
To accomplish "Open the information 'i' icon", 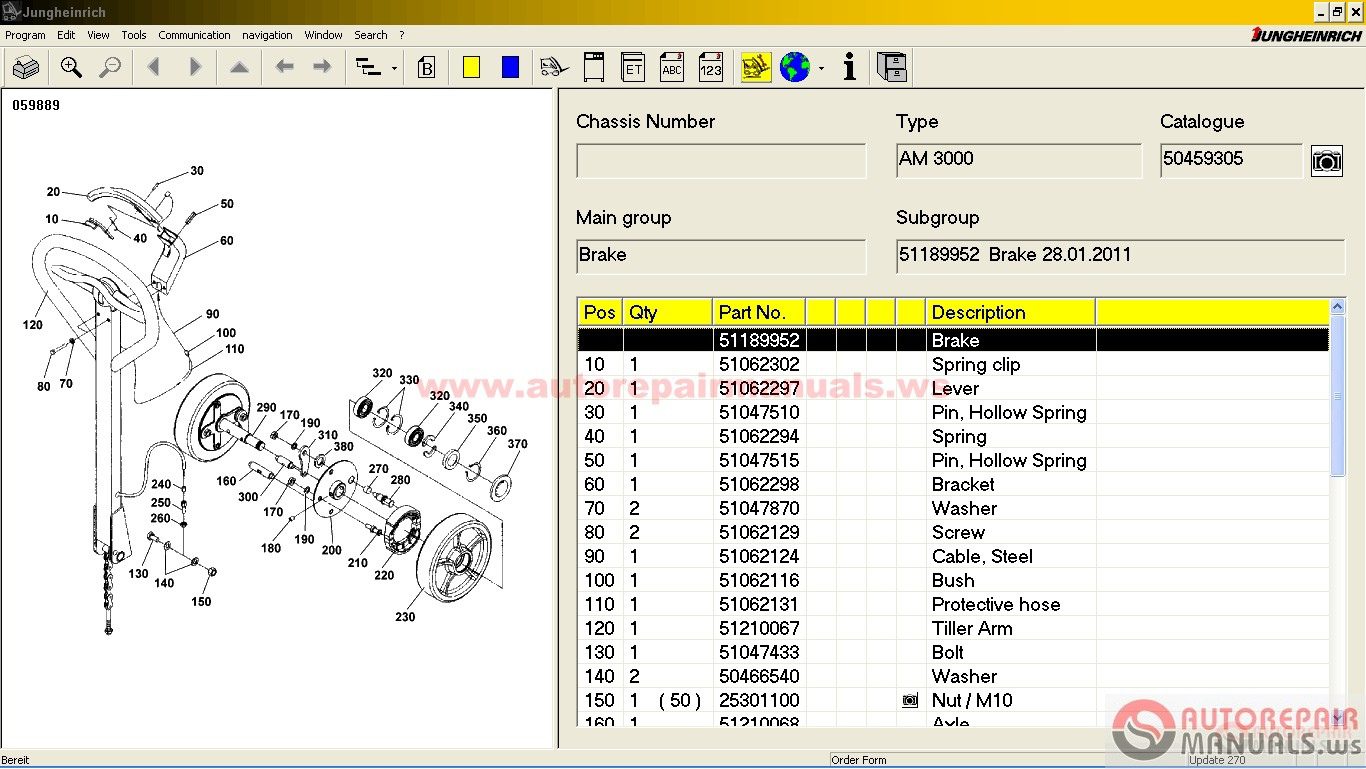I will click(850, 67).
